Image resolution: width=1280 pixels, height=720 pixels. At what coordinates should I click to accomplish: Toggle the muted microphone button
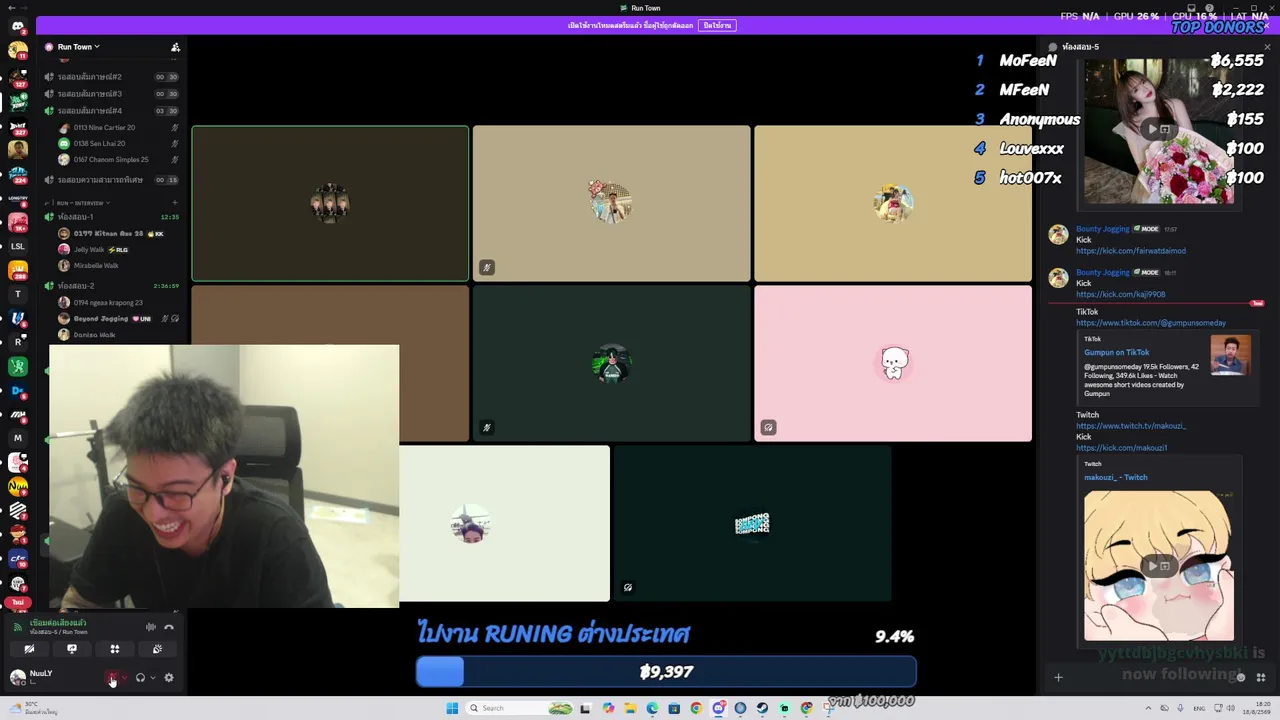112,678
